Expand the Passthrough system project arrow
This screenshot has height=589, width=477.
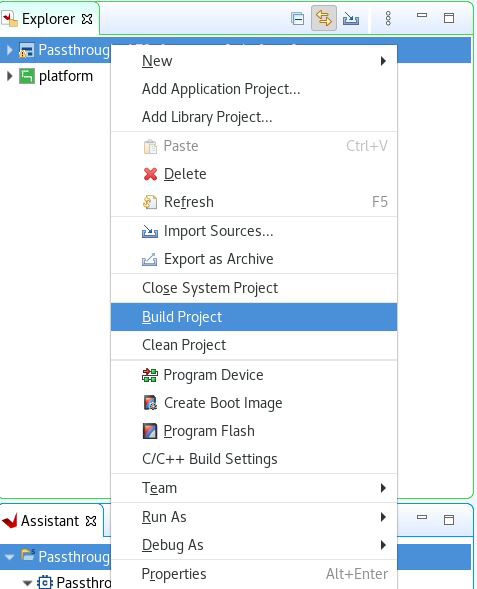[10, 50]
